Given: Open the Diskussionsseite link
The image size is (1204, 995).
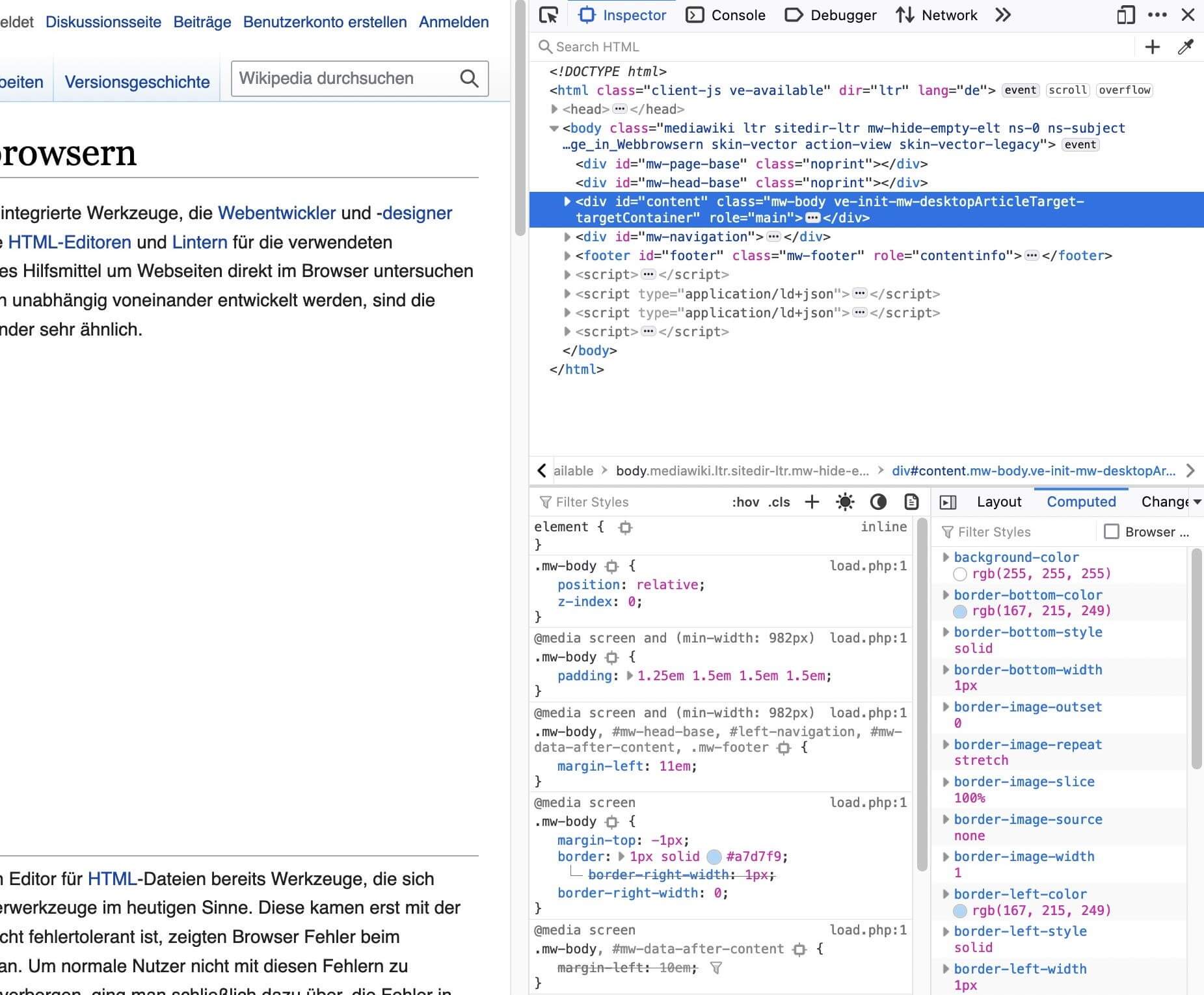Looking at the screenshot, I should click(103, 22).
